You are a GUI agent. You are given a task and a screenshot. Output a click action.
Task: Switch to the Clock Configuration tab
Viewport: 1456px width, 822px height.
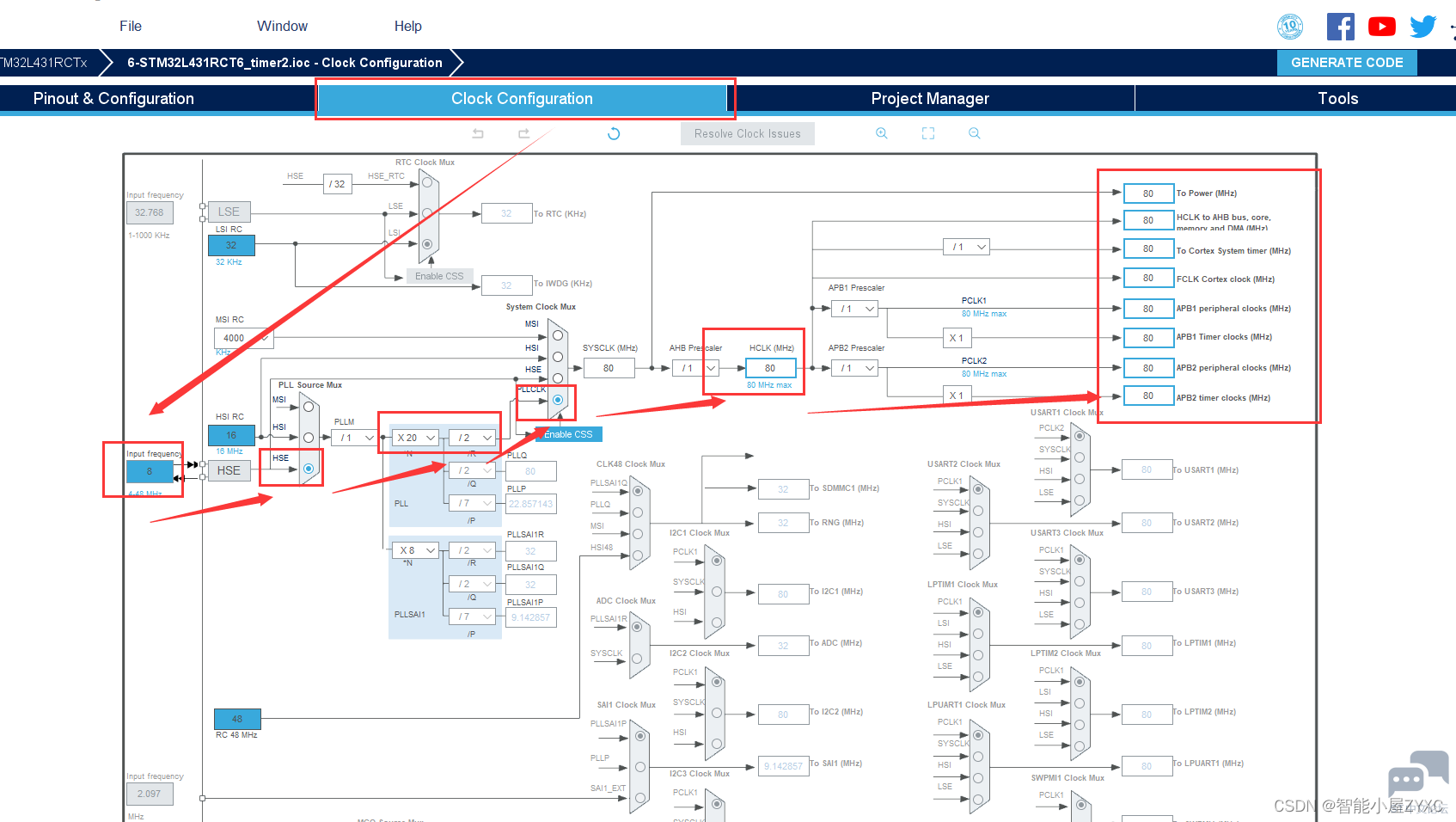pyautogui.click(x=523, y=99)
